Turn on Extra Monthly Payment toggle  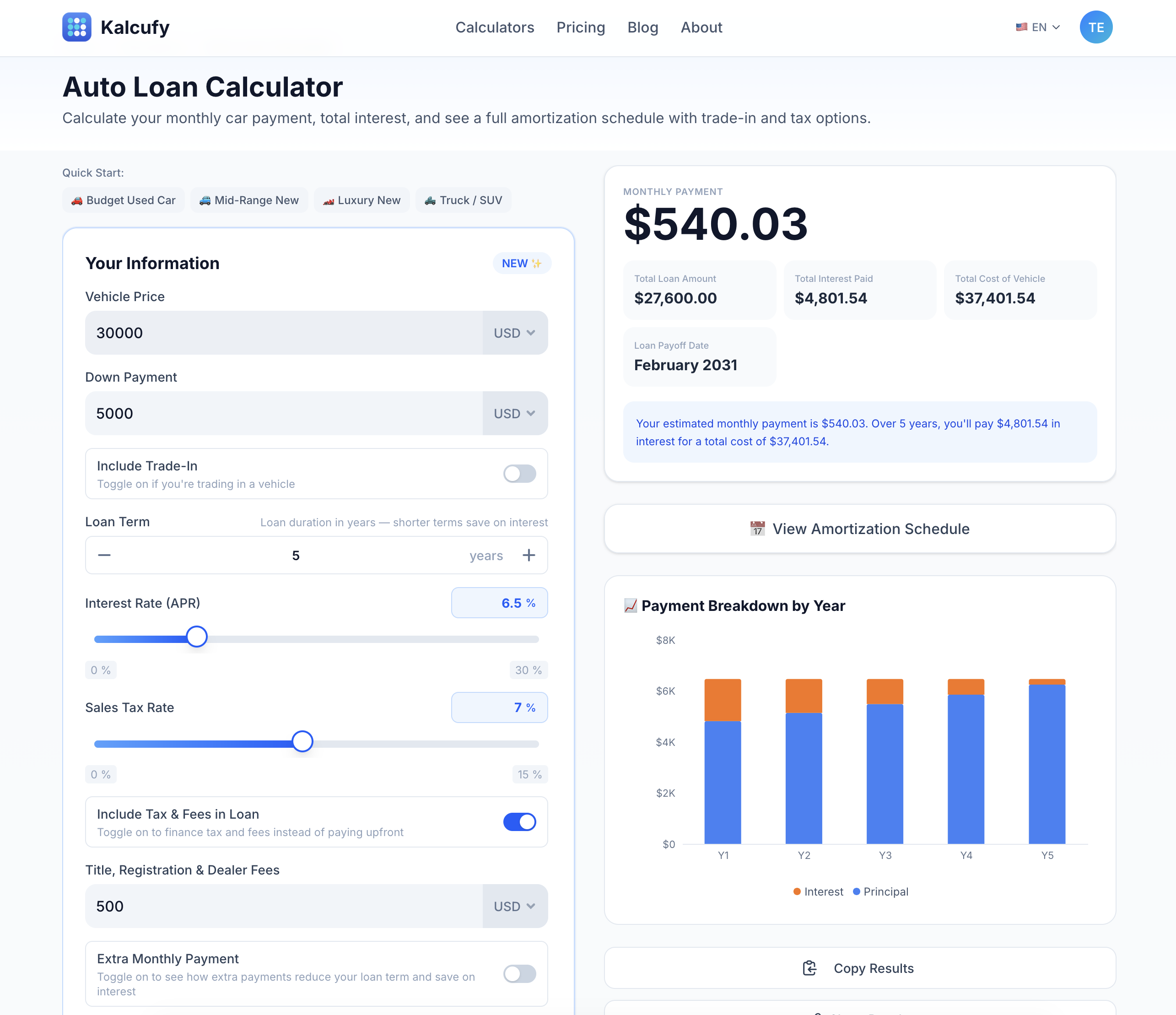tap(519, 974)
